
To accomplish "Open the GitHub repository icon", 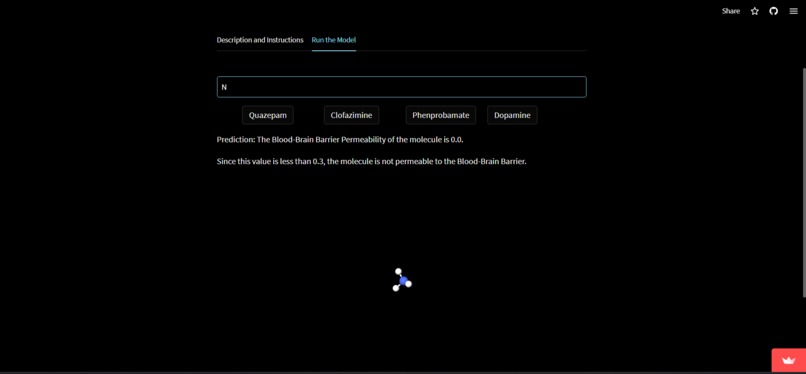I will click(x=774, y=11).
